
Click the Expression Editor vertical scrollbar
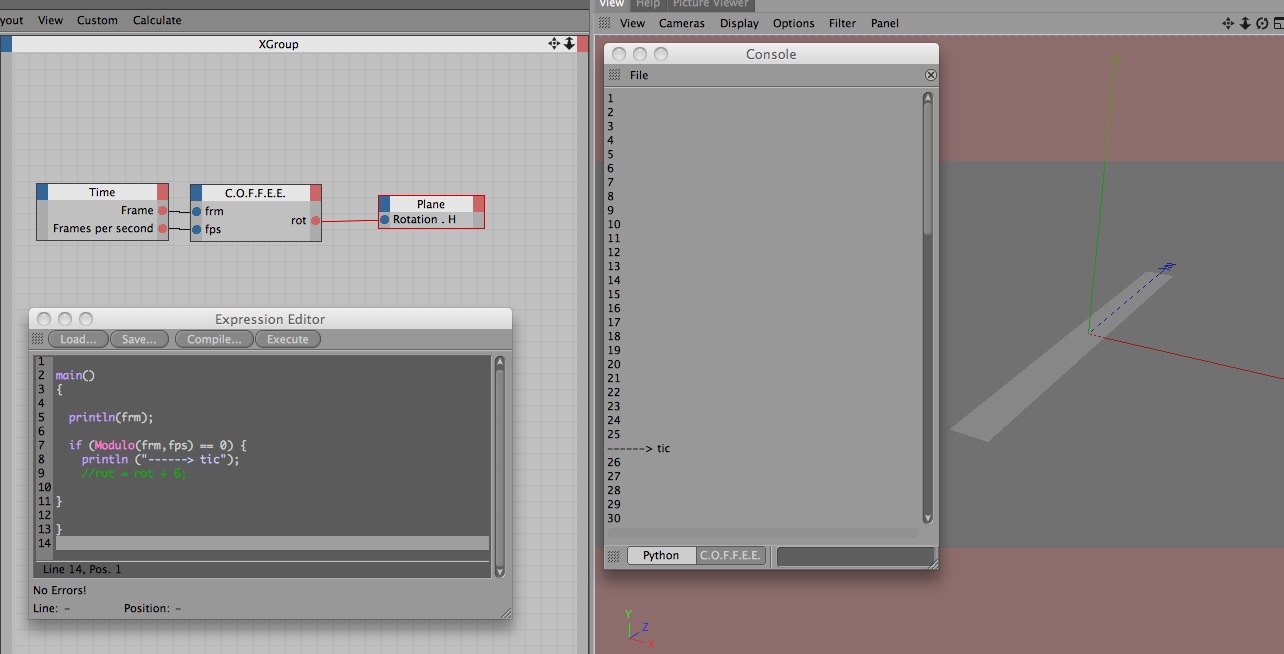pyautogui.click(x=499, y=467)
